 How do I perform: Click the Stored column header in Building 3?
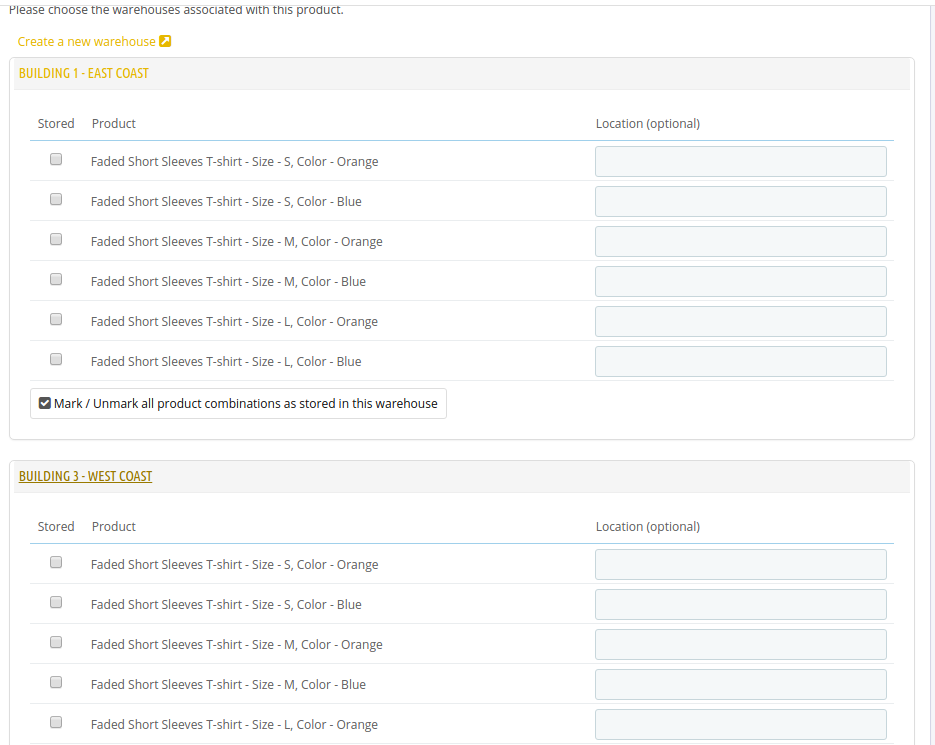56,527
